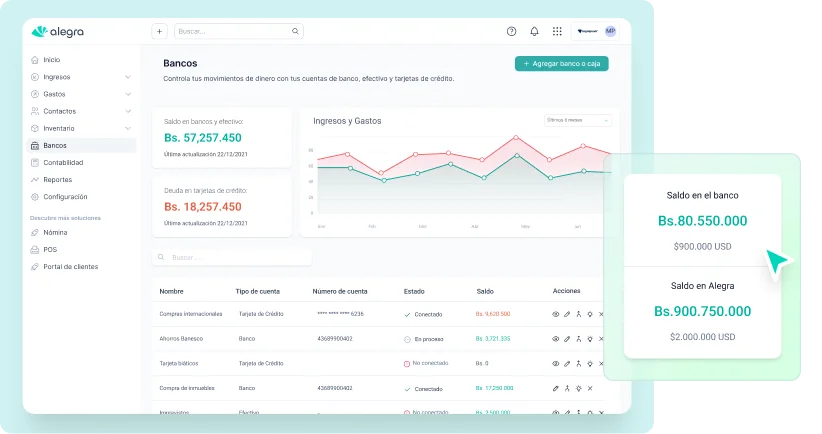Viewport: 822px width, 434px height.
Task: Toggle eye visibility for Ahorros Banesco
Action: tap(556, 339)
